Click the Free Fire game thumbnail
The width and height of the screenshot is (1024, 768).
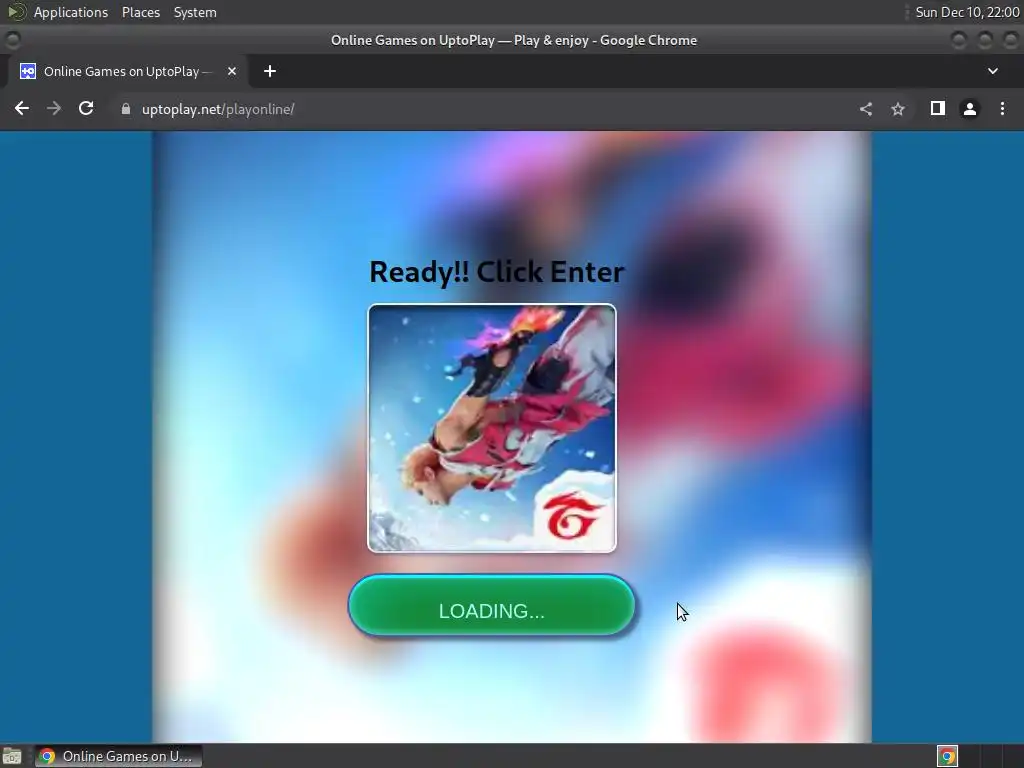(492, 428)
